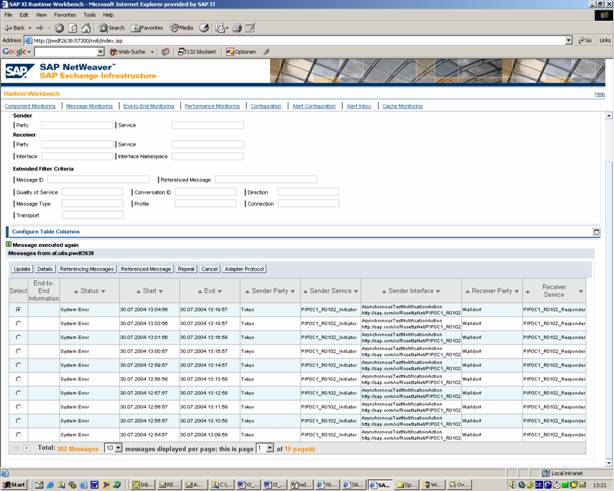Viewport: 614px width, 491px height.
Task: Click the Adapter Protocol button
Action: pyautogui.click(x=244, y=269)
